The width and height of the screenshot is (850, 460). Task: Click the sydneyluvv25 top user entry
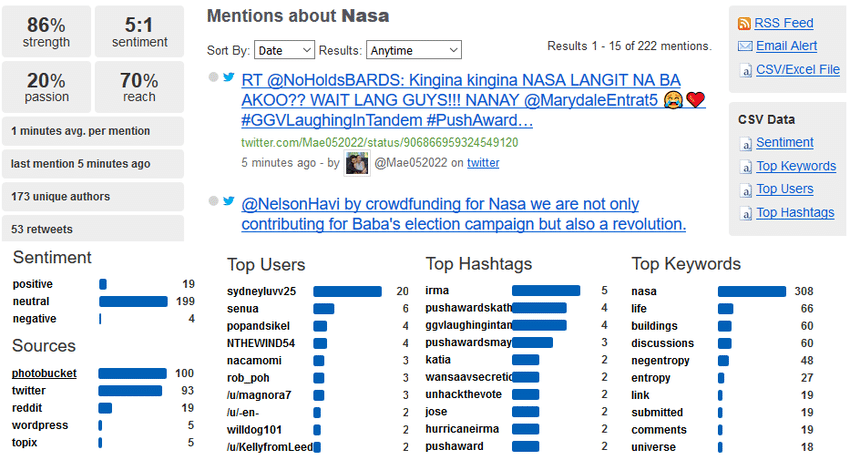pyautogui.click(x=261, y=291)
